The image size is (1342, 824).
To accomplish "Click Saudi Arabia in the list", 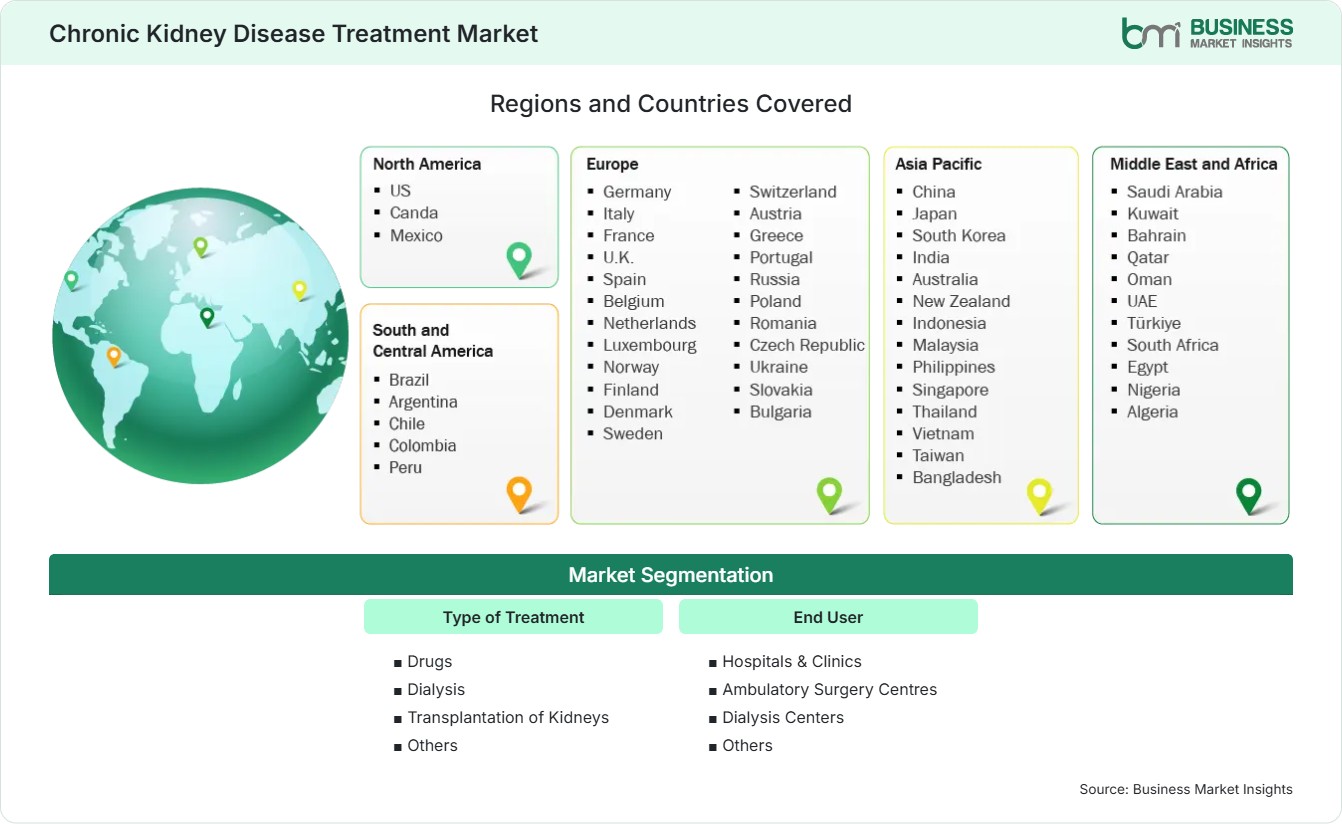I will (1175, 192).
